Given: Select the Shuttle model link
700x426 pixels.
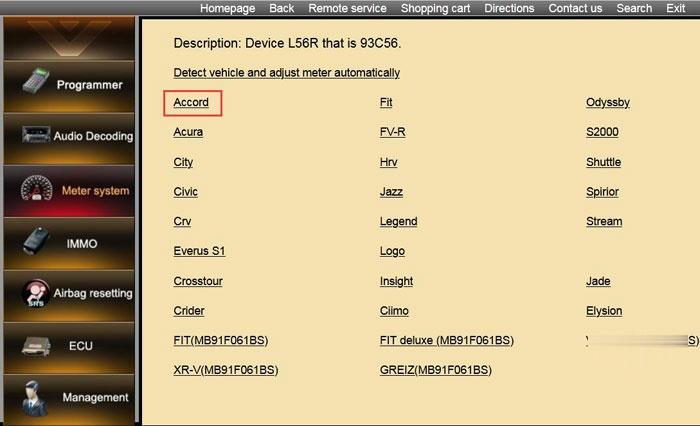Looking at the screenshot, I should coord(603,162).
